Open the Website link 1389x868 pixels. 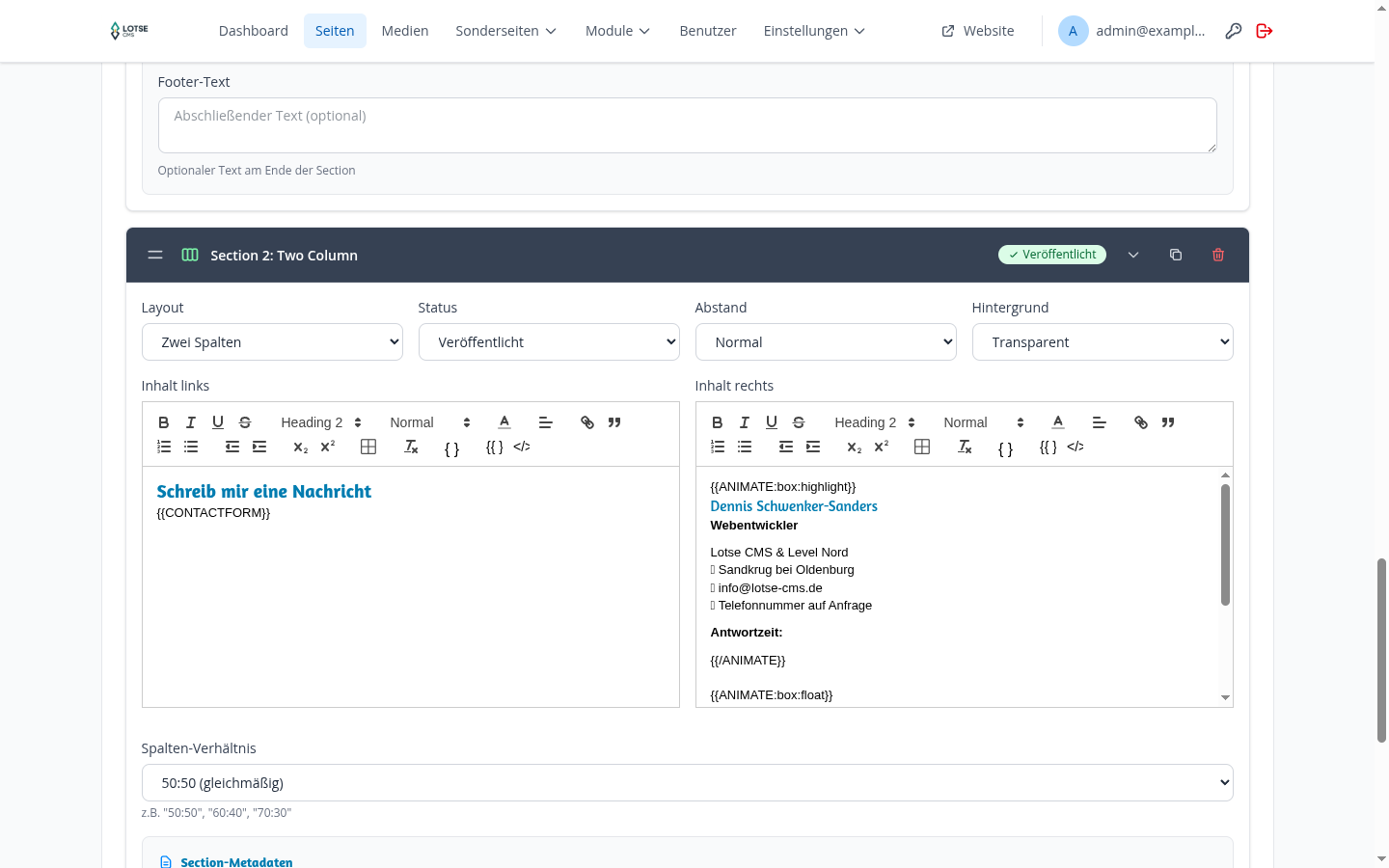pos(978,31)
